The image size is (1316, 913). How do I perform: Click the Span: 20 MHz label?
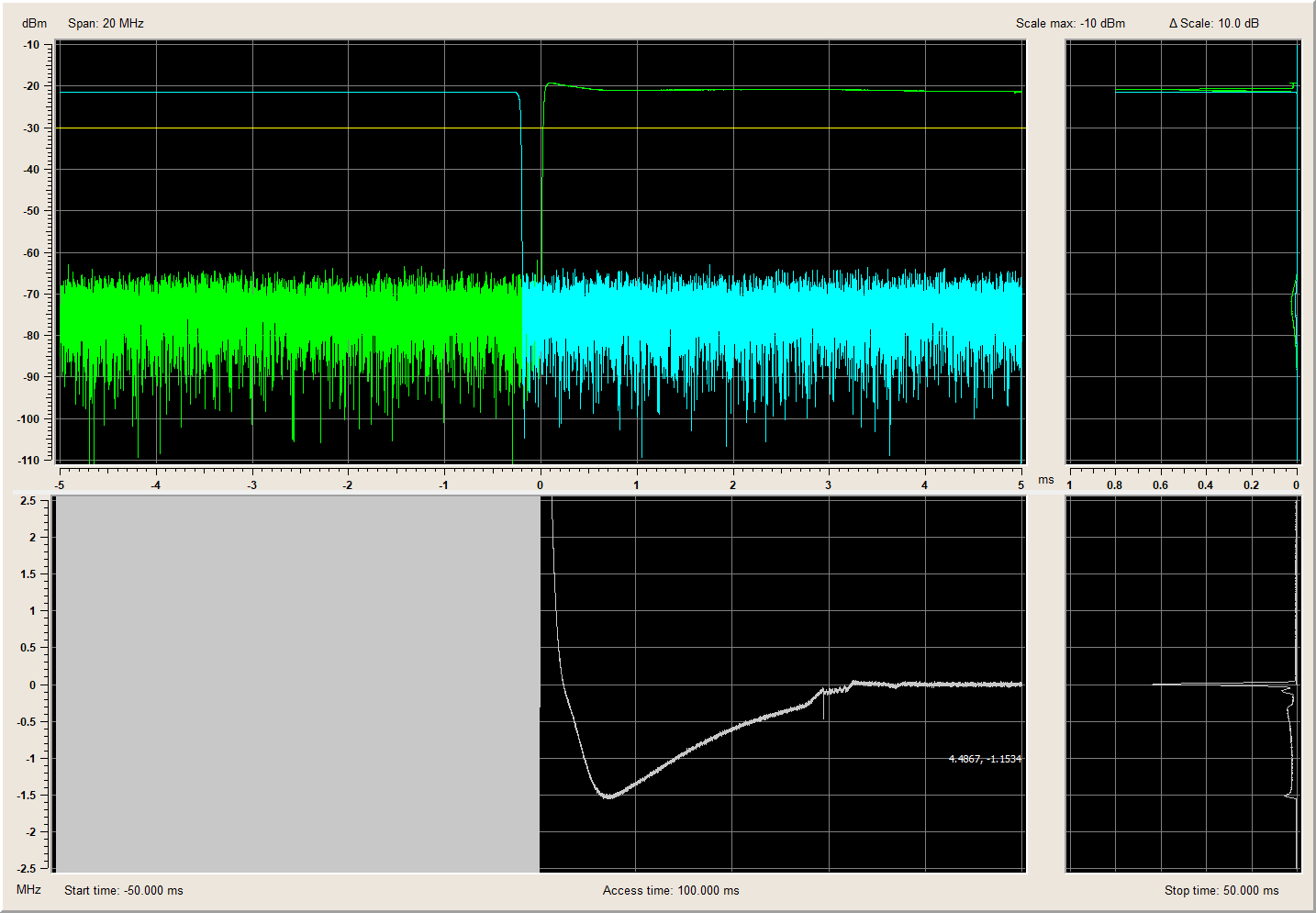pyautogui.click(x=106, y=23)
